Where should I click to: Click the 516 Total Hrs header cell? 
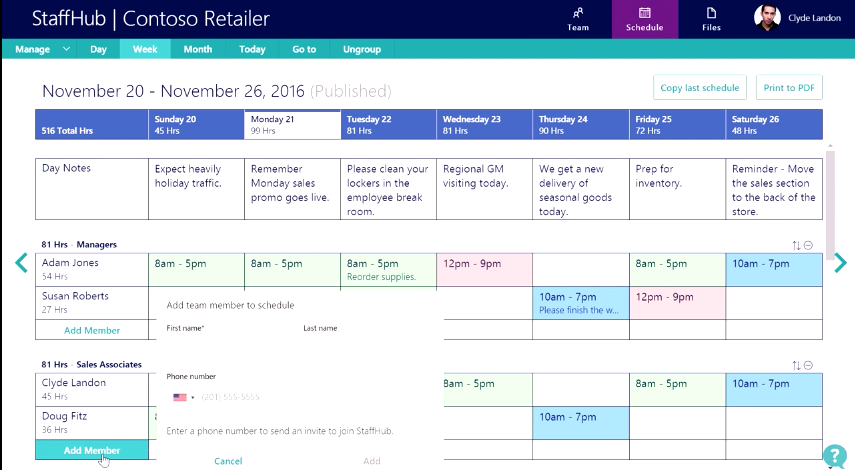92,124
